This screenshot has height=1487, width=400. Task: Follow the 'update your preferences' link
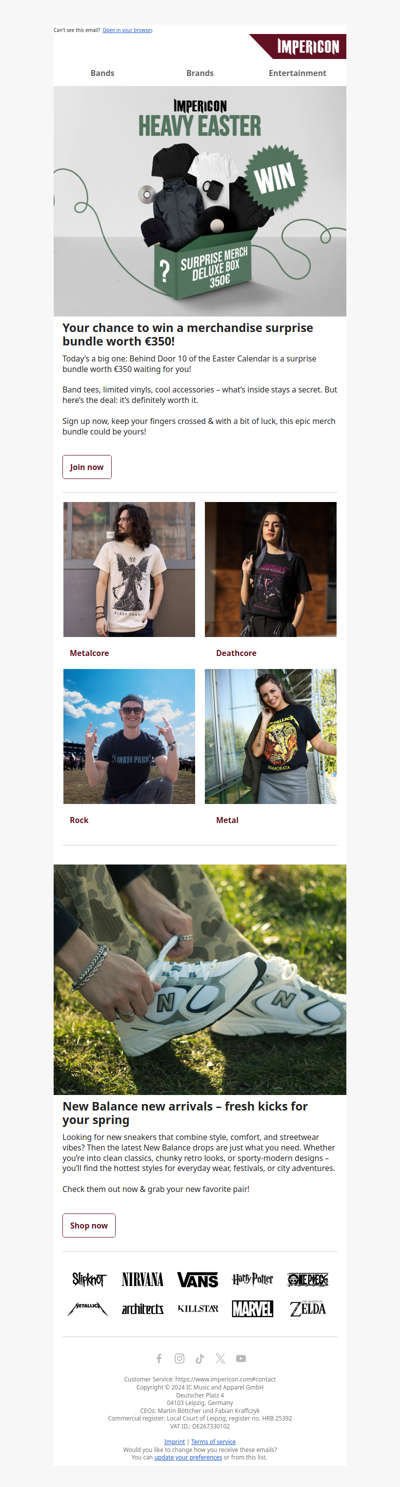(188, 1457)
